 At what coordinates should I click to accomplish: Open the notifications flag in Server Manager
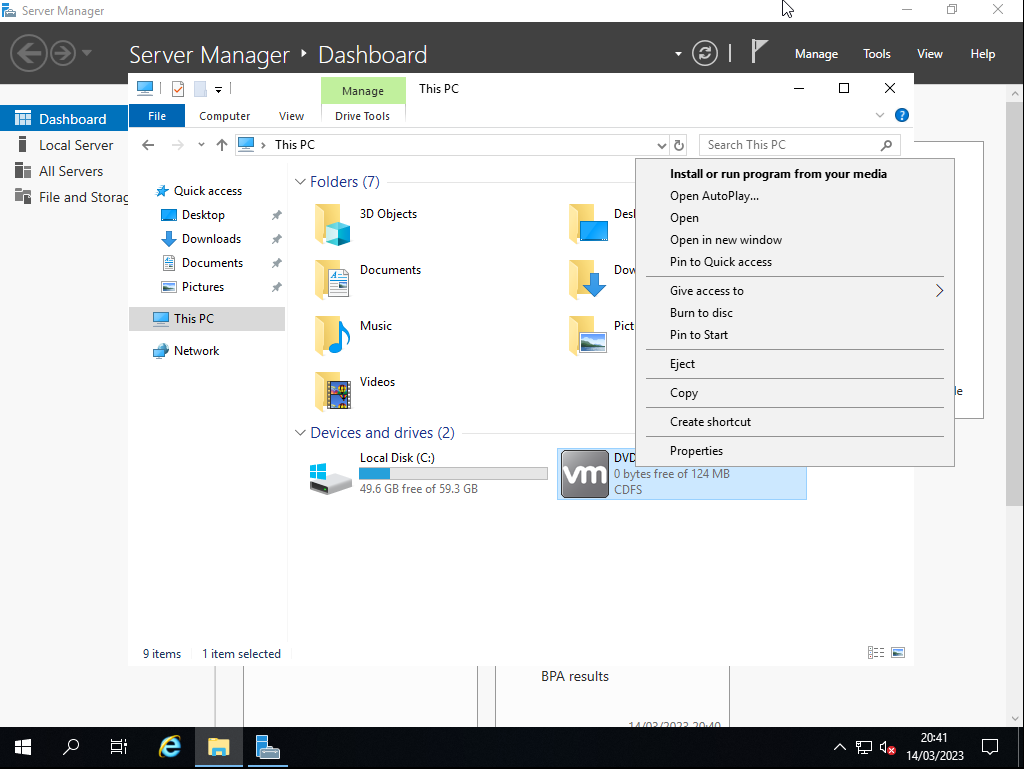[x=760, y=52]
